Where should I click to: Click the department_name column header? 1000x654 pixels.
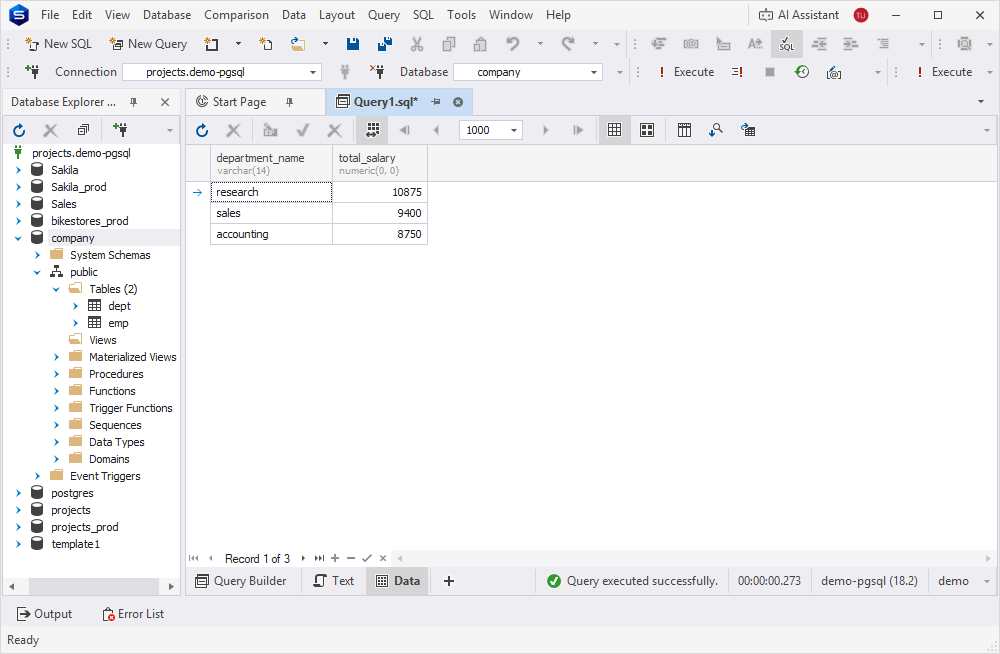point(271,163)
